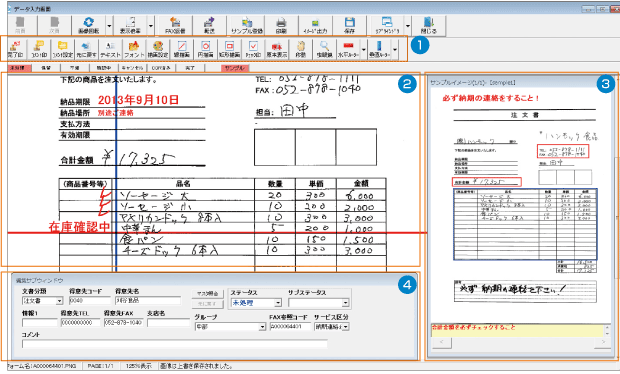
Task: Click the 得意先TEL input field
Action: click(80, 323)
